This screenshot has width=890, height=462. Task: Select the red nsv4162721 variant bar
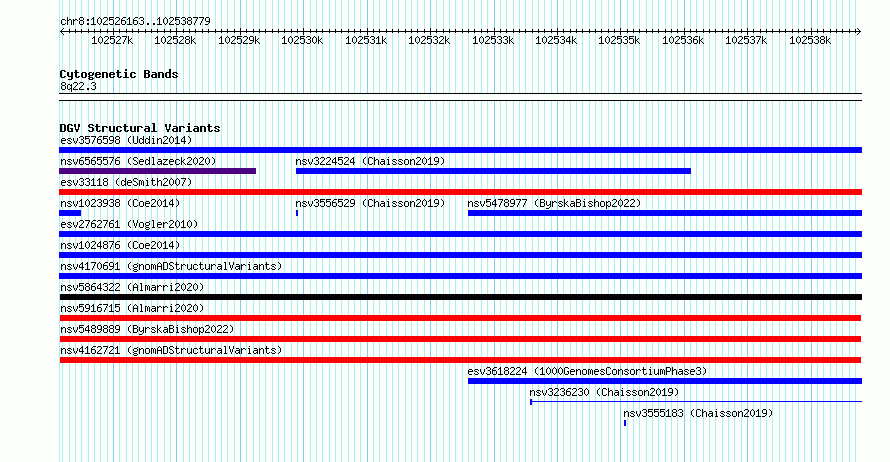(x=460, y=360)
